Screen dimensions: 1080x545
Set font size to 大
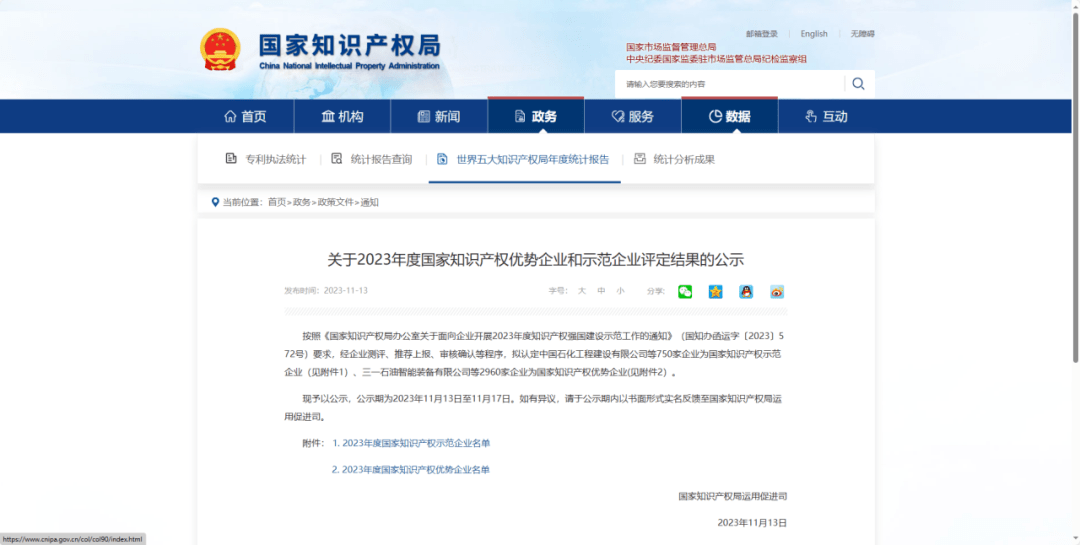pos(581,291)
